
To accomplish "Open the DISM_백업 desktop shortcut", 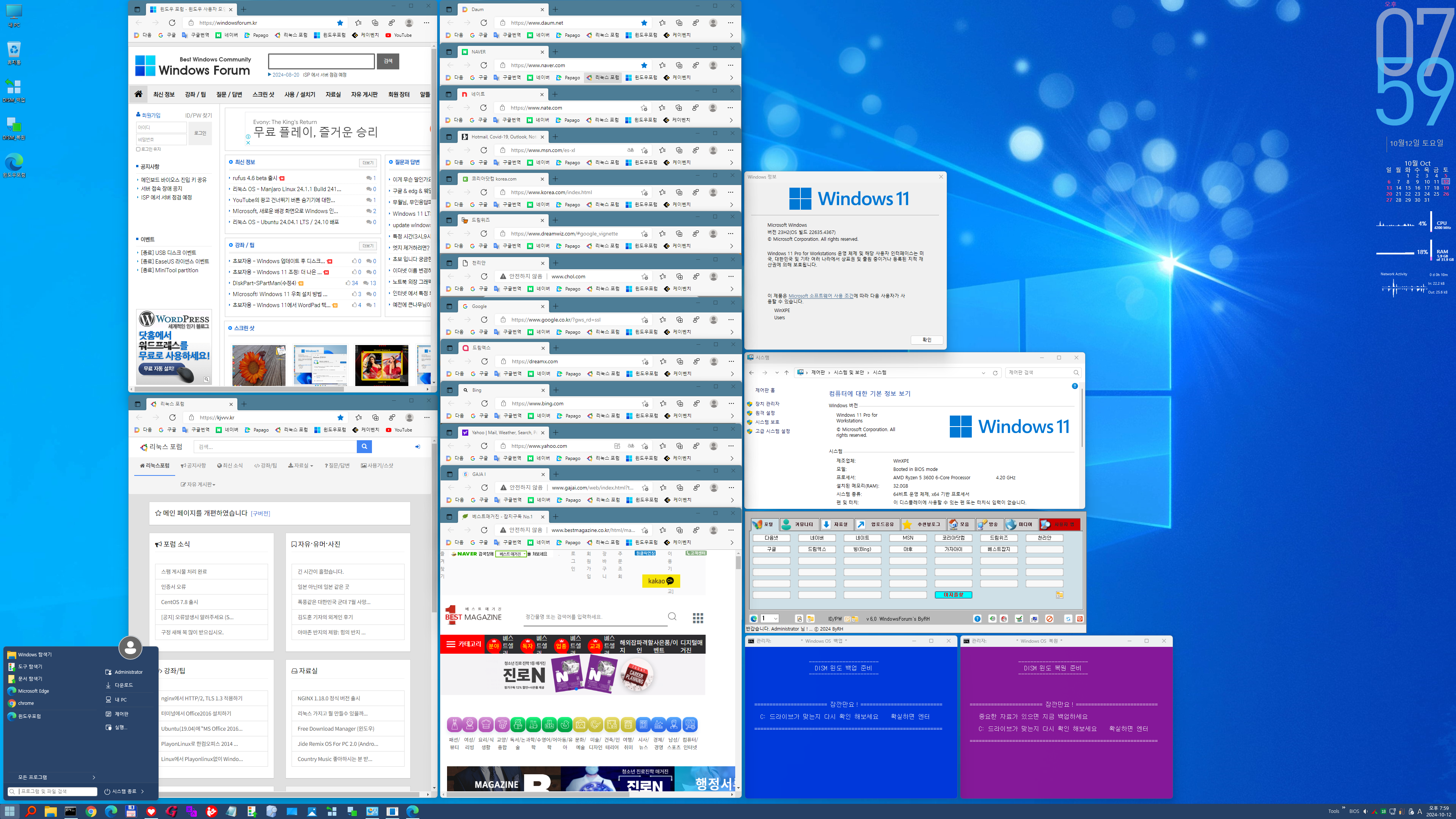I will pos(14,91).
